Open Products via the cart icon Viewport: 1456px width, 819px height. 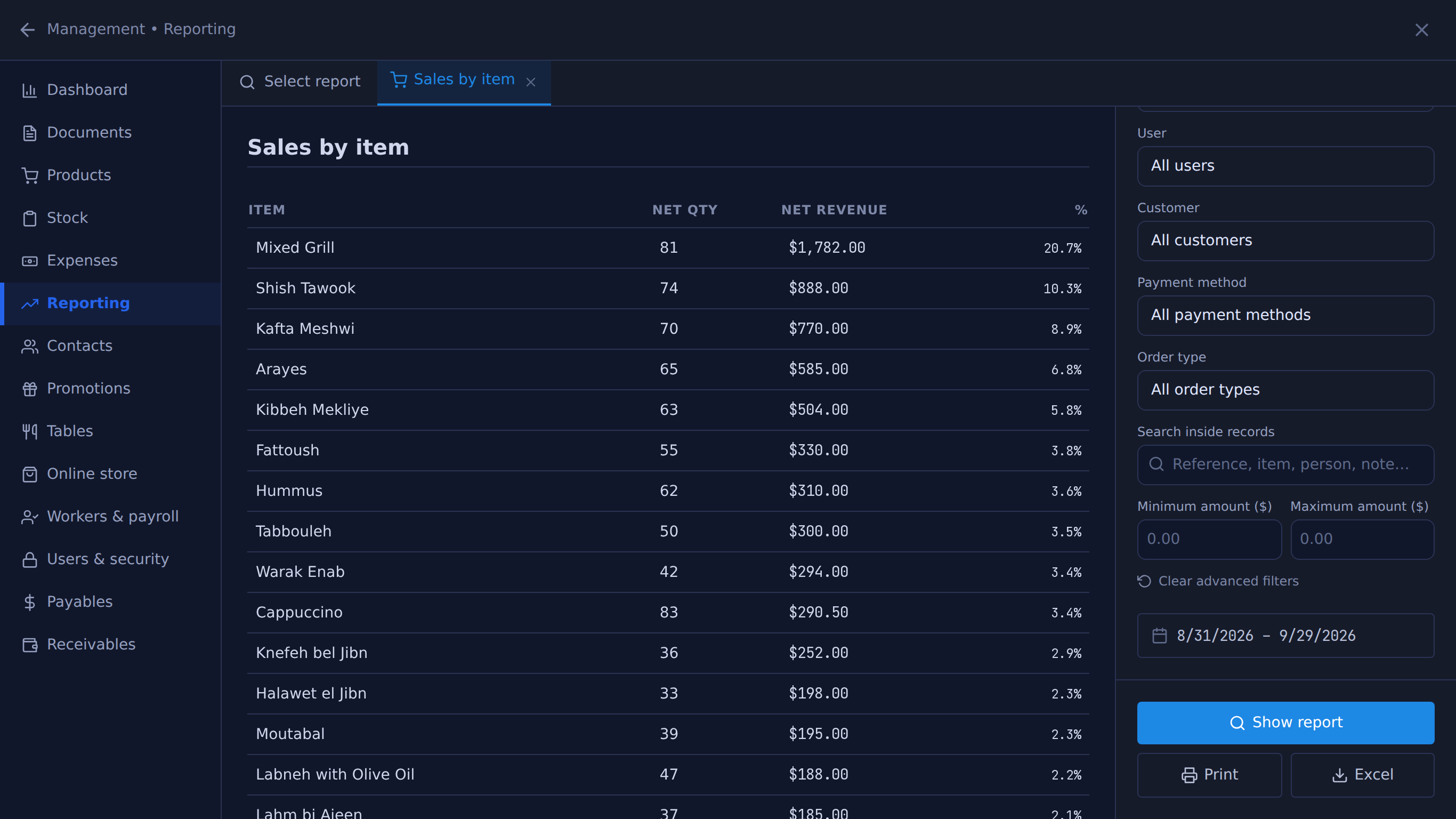29,175
